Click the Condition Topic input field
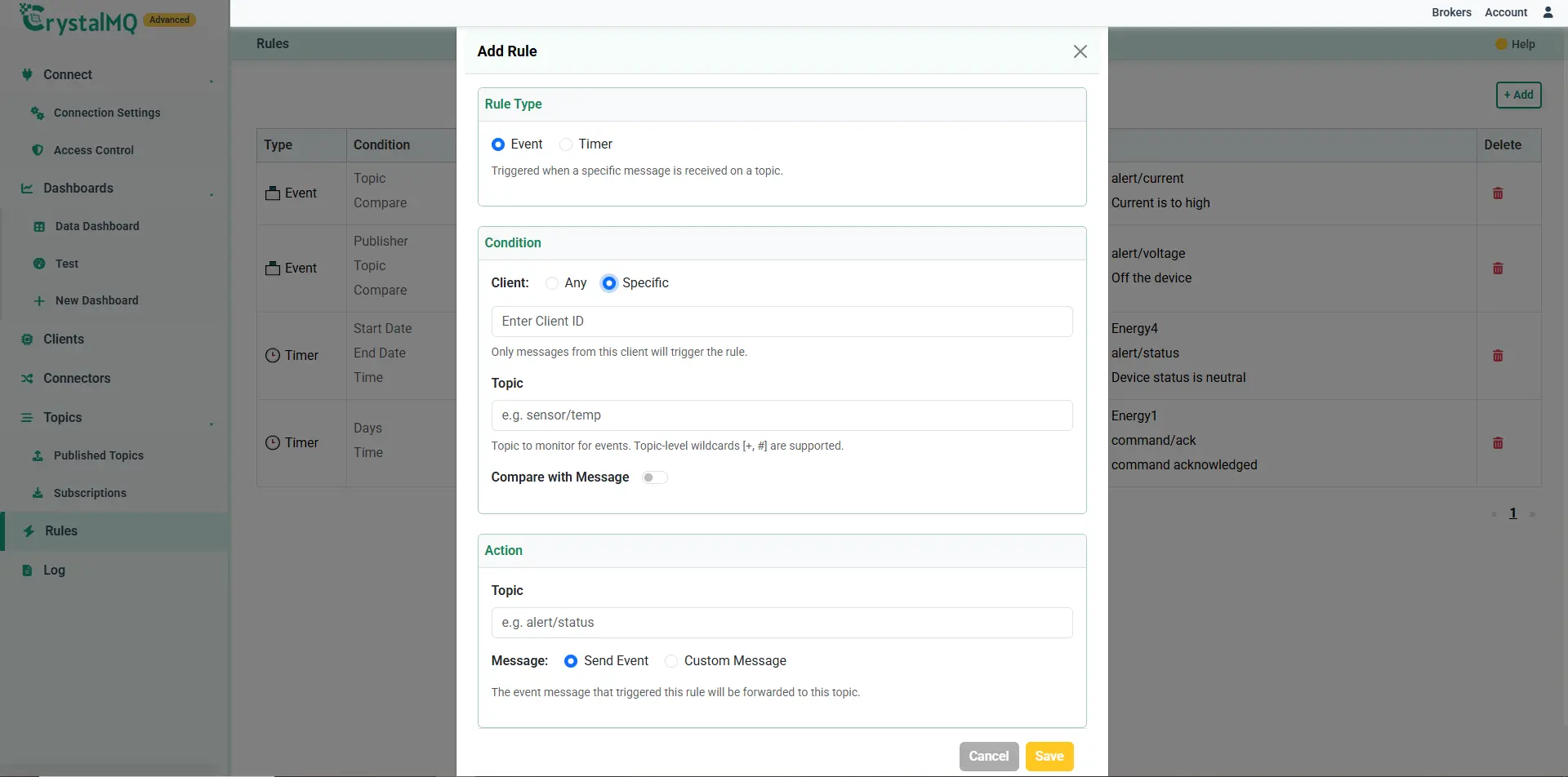Image resolution: width=1568 pixels, height=777 pixels. click(782, 415)
